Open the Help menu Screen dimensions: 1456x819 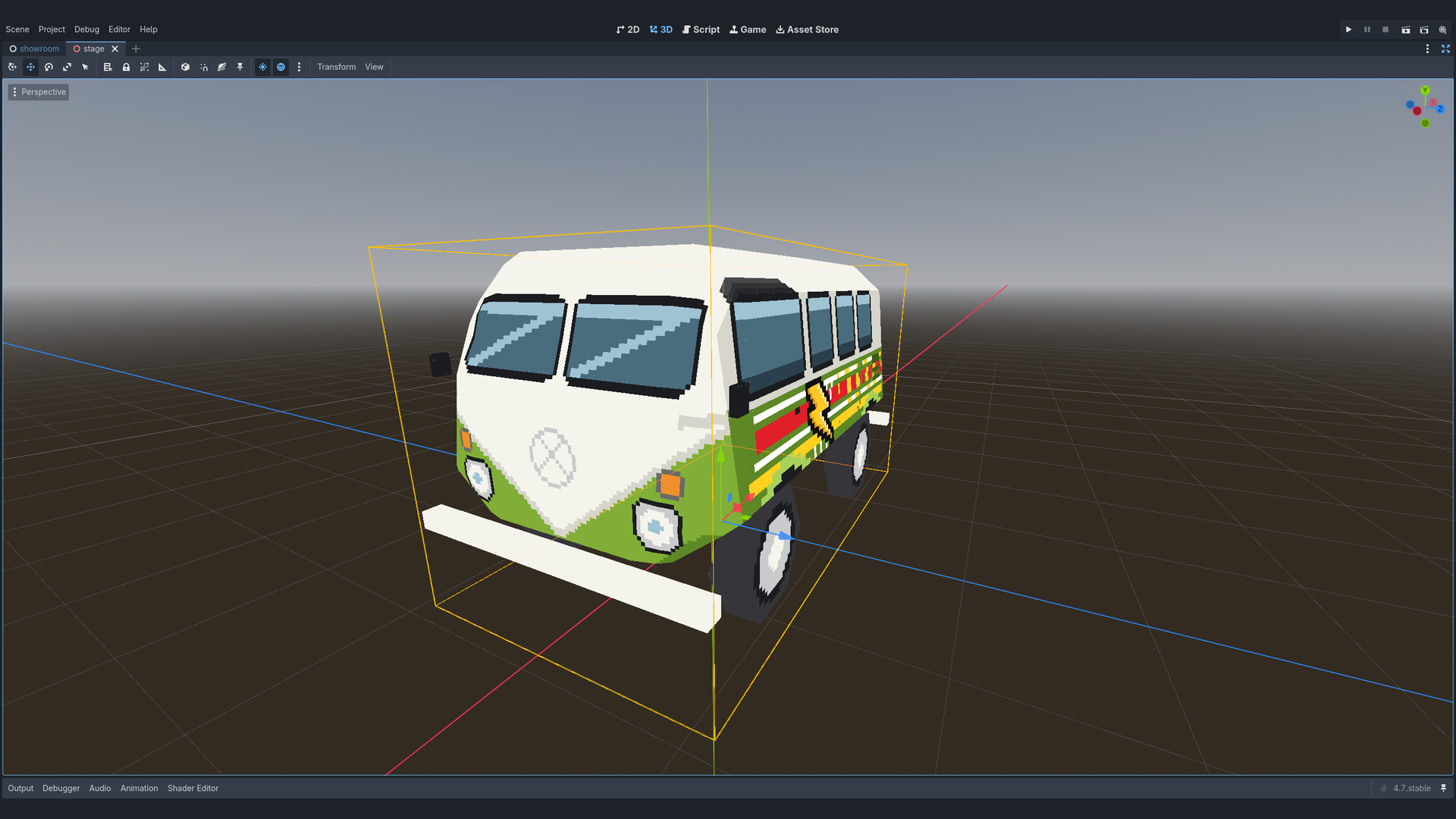(149, 30)
